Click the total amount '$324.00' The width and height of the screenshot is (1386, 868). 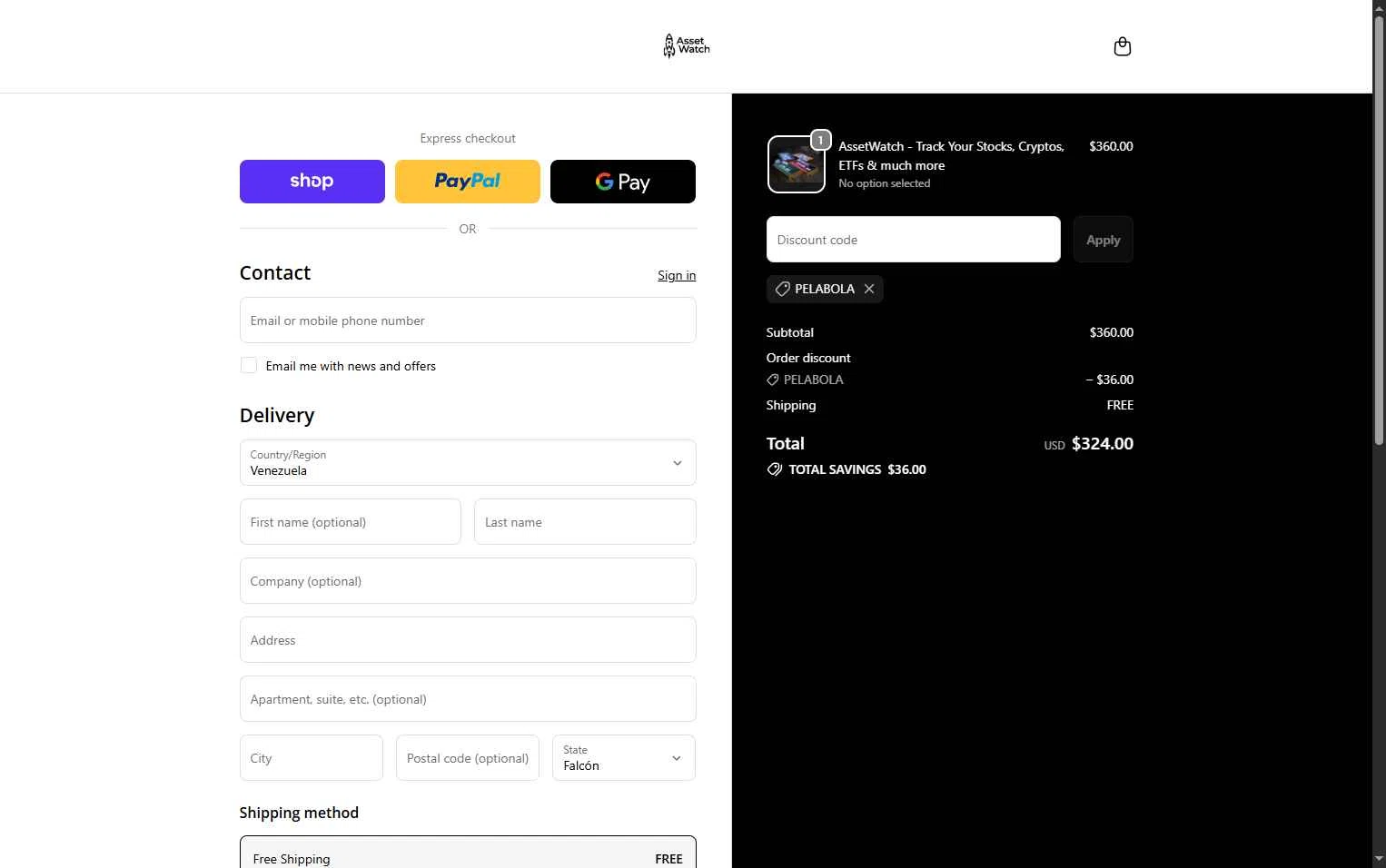[1103, 444]
